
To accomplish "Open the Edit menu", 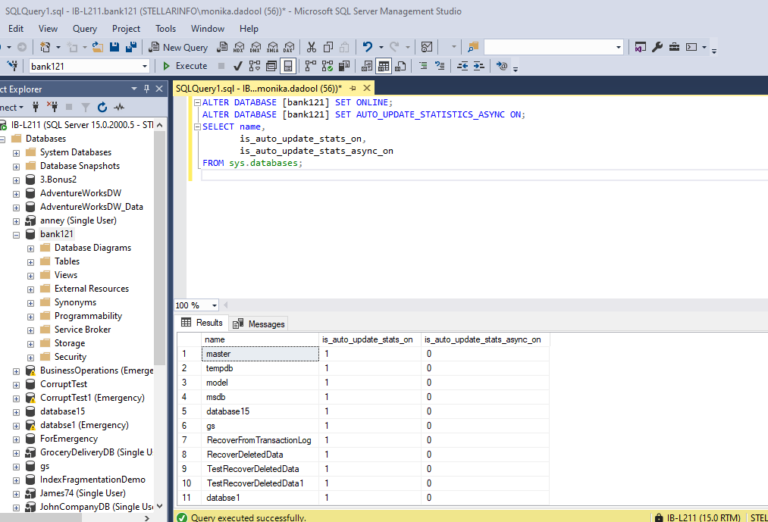I will coord(16,28).
